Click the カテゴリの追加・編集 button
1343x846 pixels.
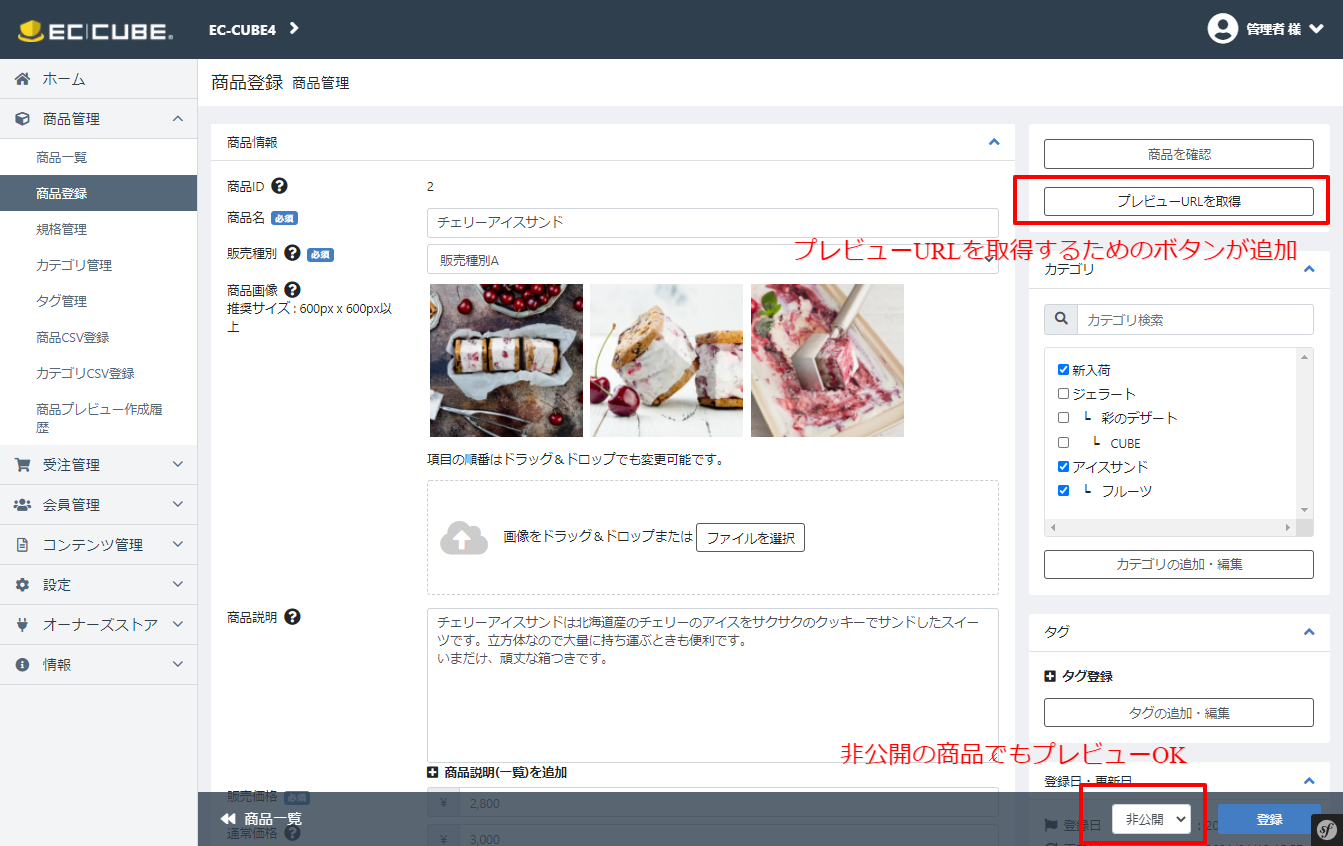coord(1178,564)
